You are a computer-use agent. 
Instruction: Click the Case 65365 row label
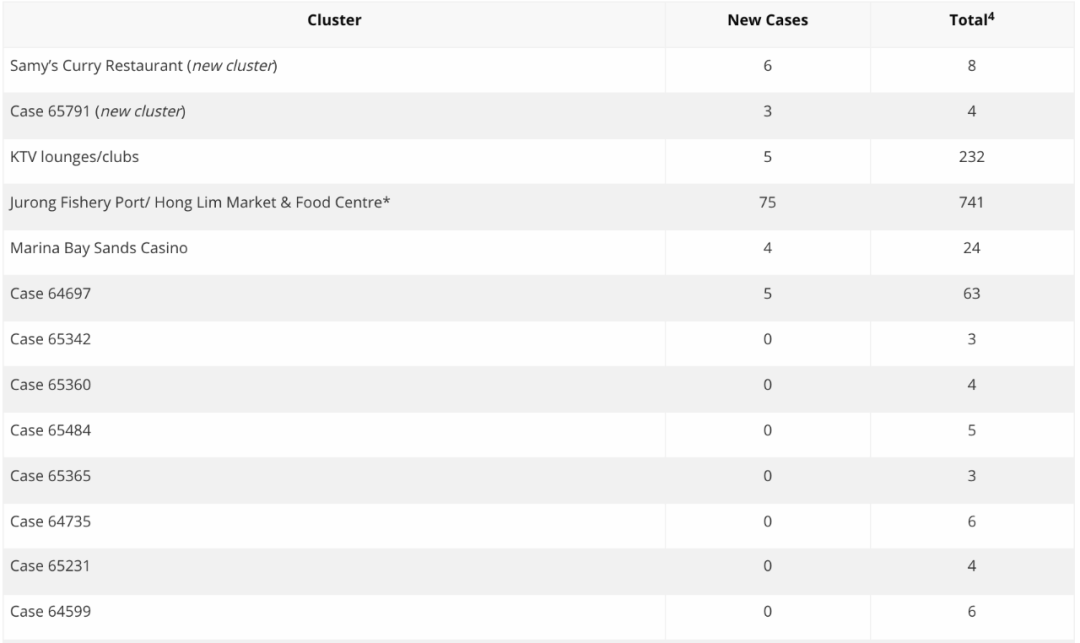tap(50, 476)
